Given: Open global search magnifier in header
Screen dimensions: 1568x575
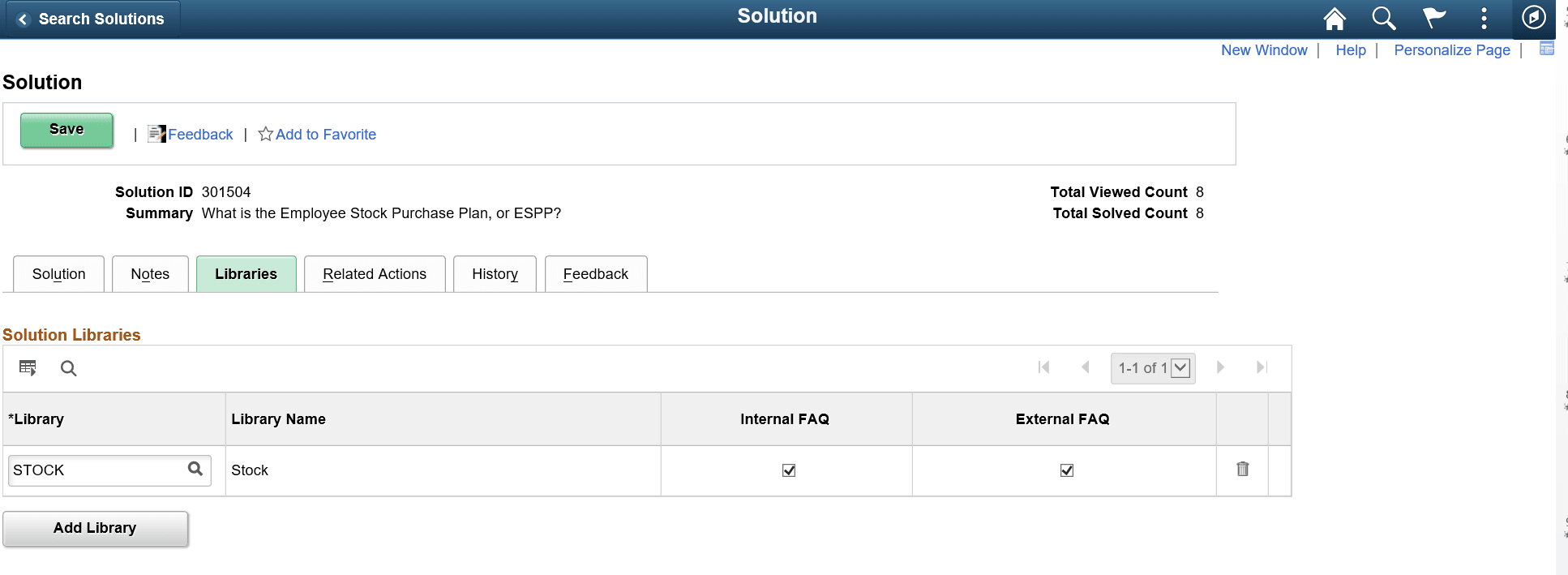Looking at the screenshot, I should (1384, 17).
